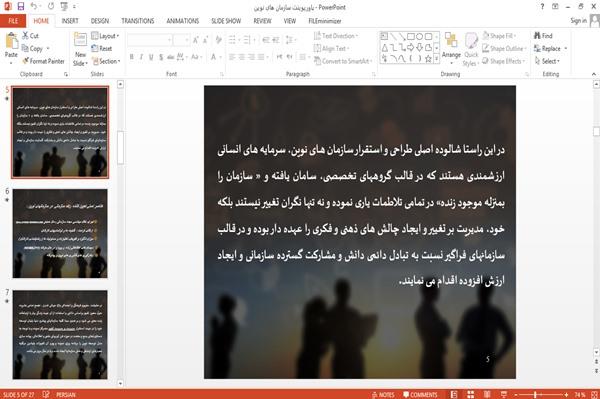Increase font size with larger A icon
600x399 pixels.
pyautogui.click(x=196, y=40)
